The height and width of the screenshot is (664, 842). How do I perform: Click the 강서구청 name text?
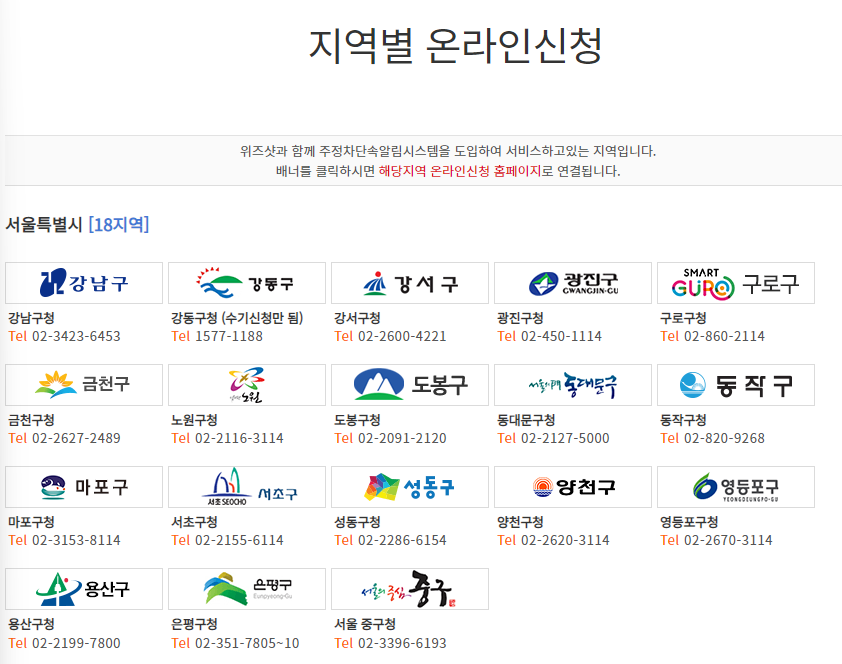click(357, 318)
